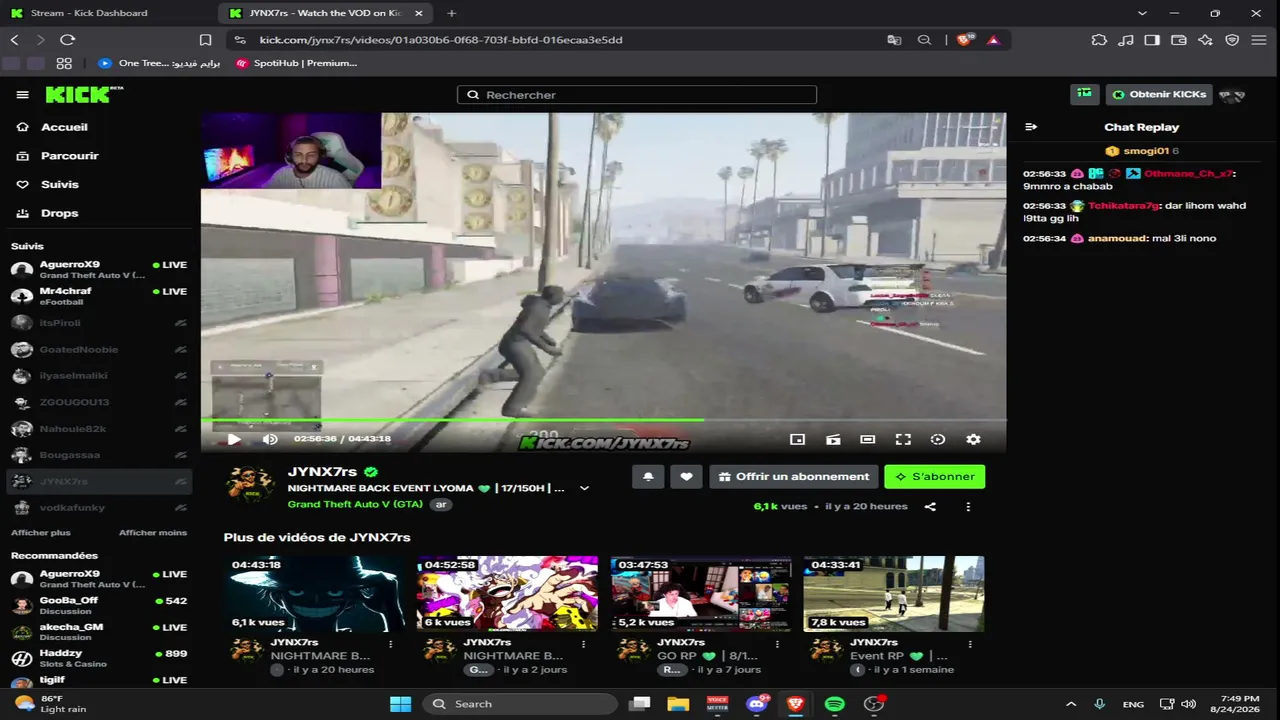The width and height of the screenshot is (1280, 720).
Task: Toggle notification bell for JYNX7rs
Action: 648,477
